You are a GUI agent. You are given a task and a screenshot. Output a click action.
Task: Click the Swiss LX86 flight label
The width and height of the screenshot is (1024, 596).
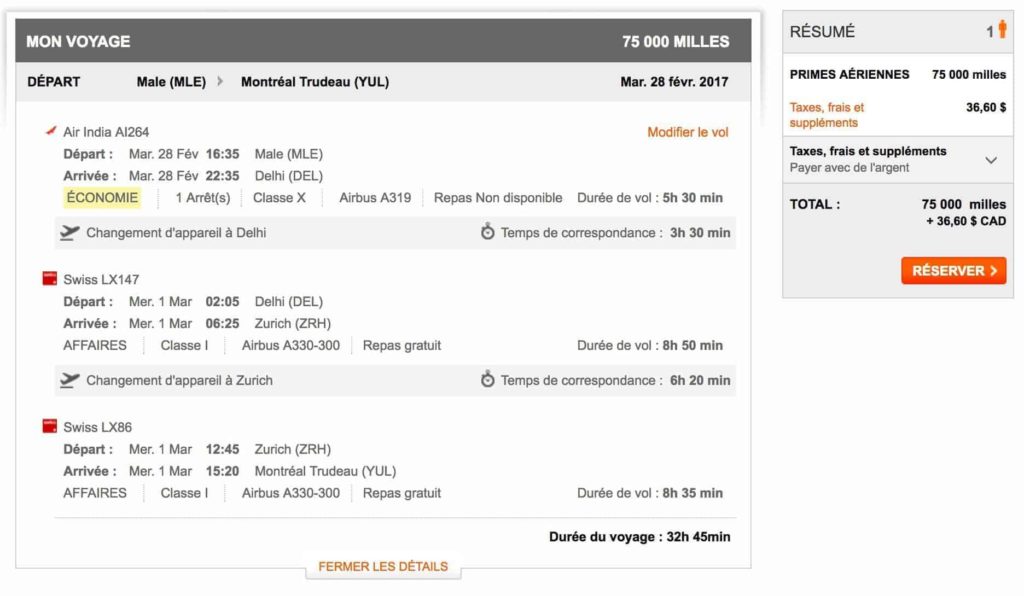[x=97, y=428]
